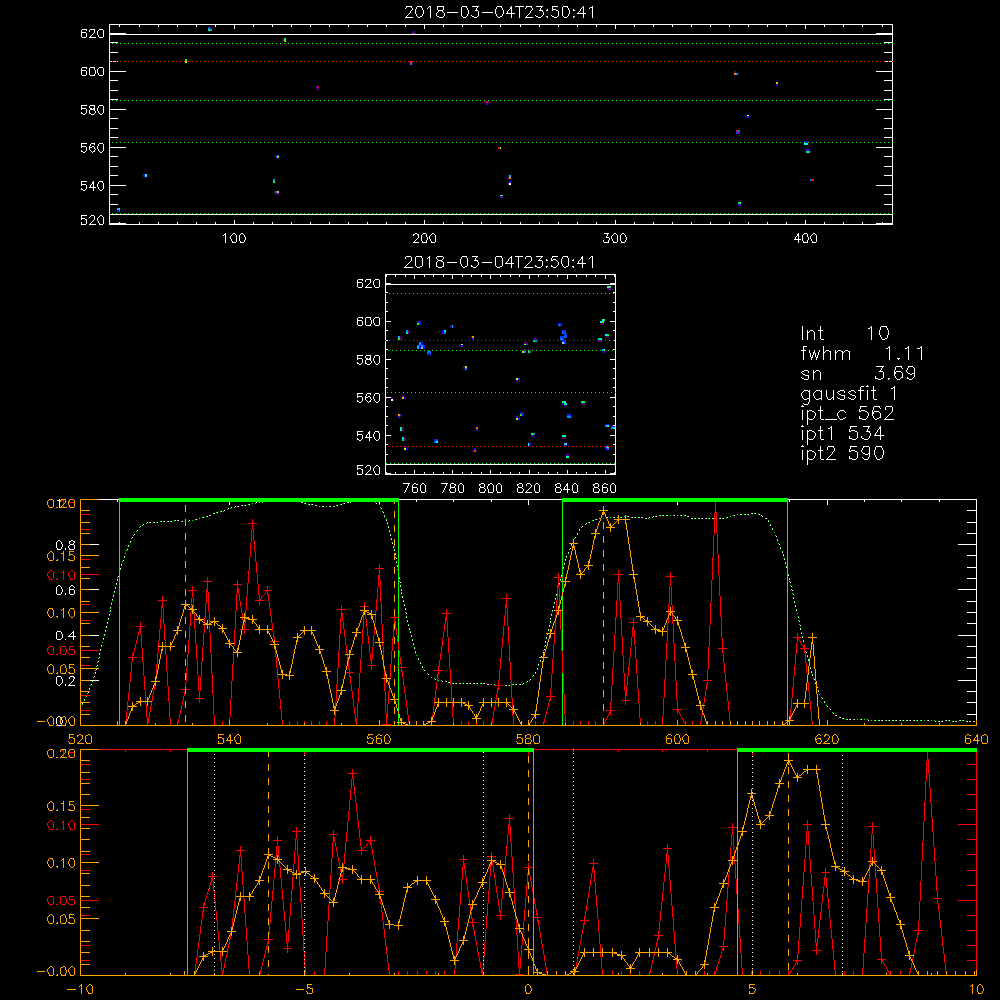Click the middle plot title 2018-03-04T23:50:41
Image resolution: width=1000 pixels, height=1000 pixels.
coord(500,262)
